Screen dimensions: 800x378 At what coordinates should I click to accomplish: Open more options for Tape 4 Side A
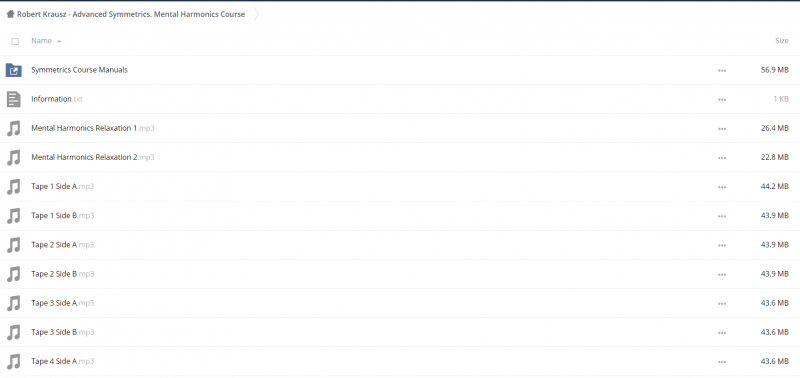722,361
